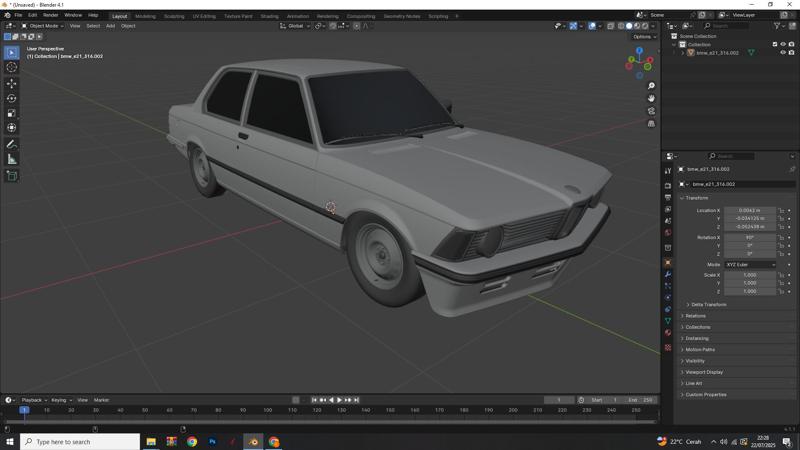
Task: Toggle Collection viewport visibility eye icon
Action: click(x=783, y=44)
